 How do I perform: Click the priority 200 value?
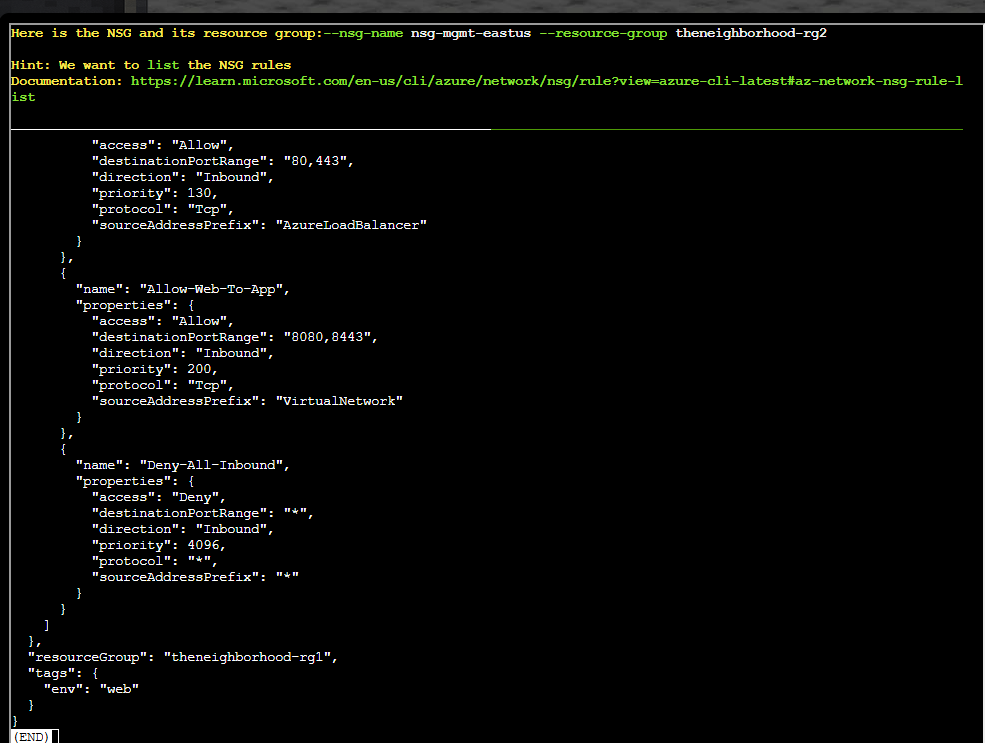click(199, 369)
